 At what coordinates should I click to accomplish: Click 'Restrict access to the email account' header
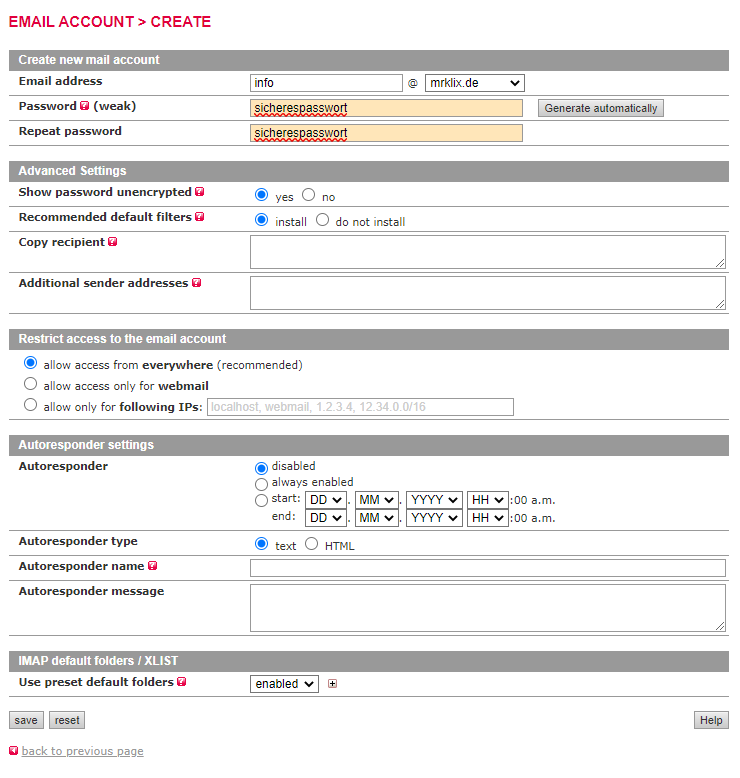(369, 339)
